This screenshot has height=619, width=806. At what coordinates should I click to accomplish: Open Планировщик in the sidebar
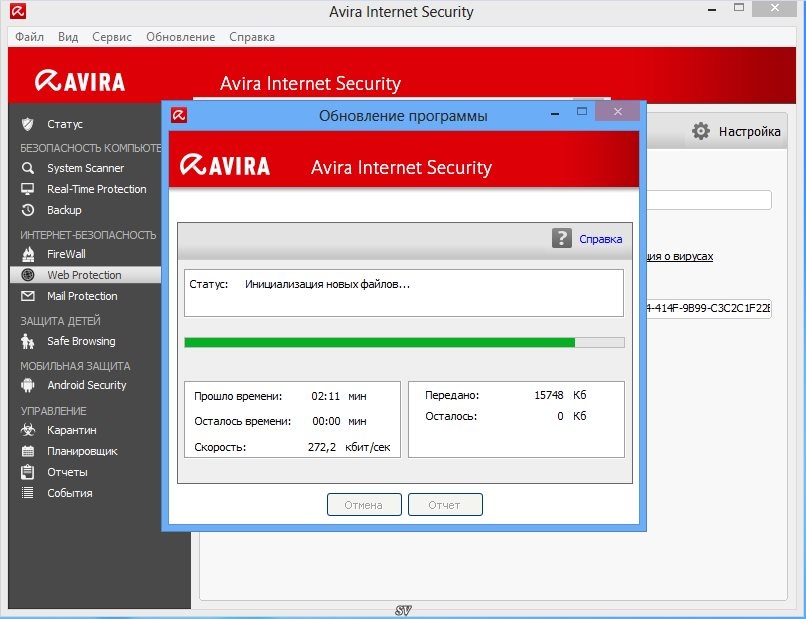(x=82, y=451)
